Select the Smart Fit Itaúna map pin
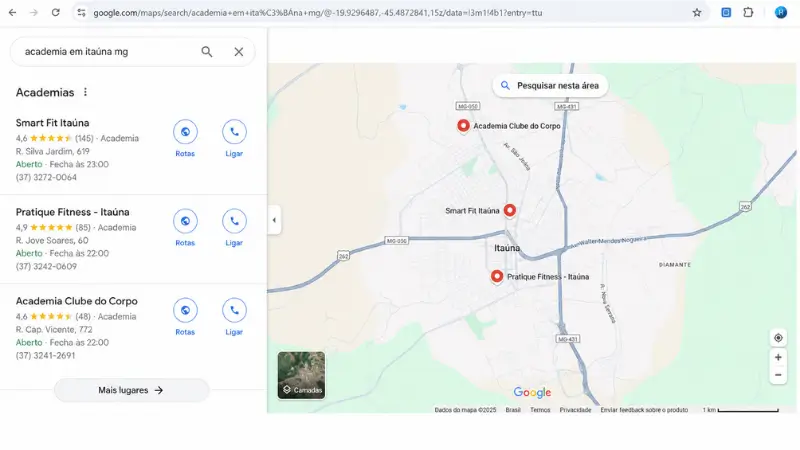The image size is (800, 450). click(x=510, y=211)
